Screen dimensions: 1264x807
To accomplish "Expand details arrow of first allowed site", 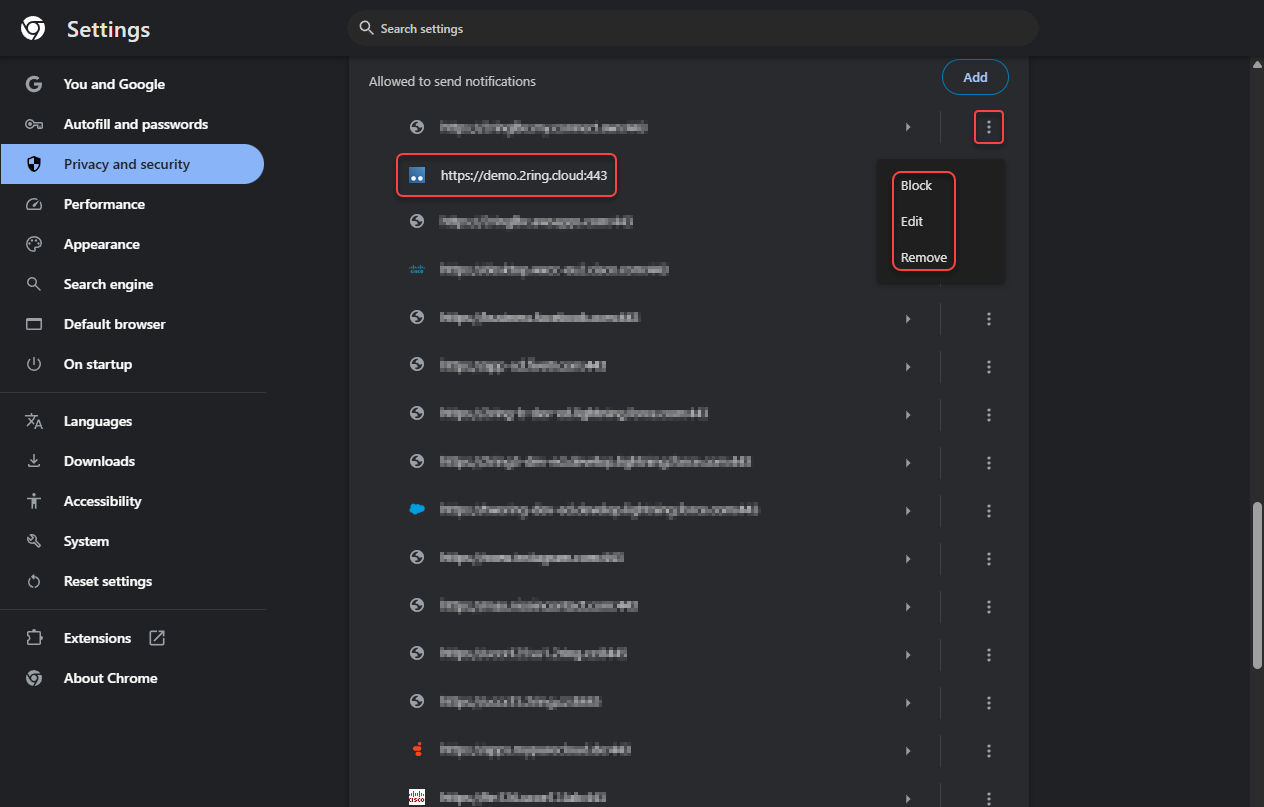I will (908, 127).
